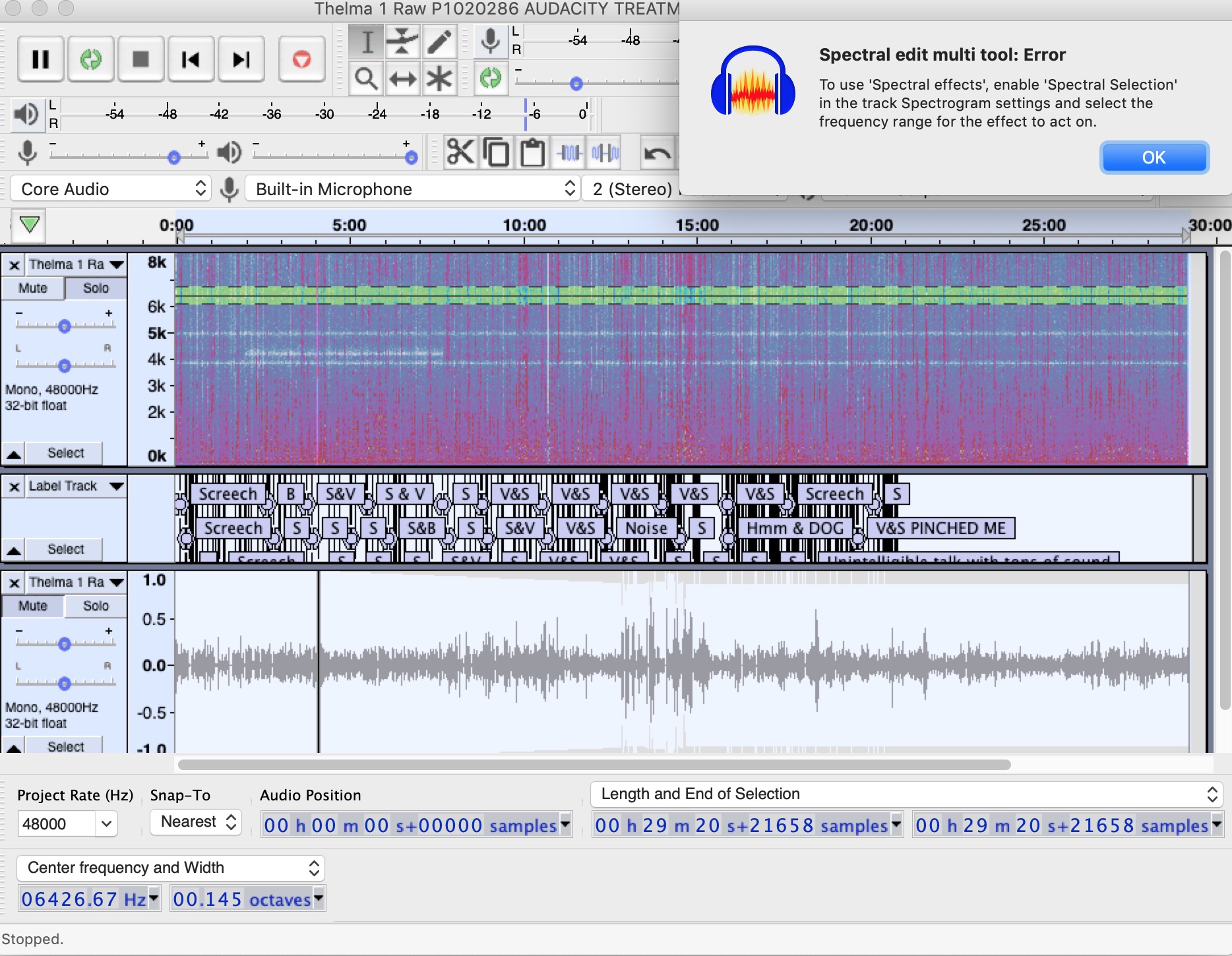Mute the Thelma 1 Ra track
The width and height of the screenshot is (1232, 956).
point(33,288)
